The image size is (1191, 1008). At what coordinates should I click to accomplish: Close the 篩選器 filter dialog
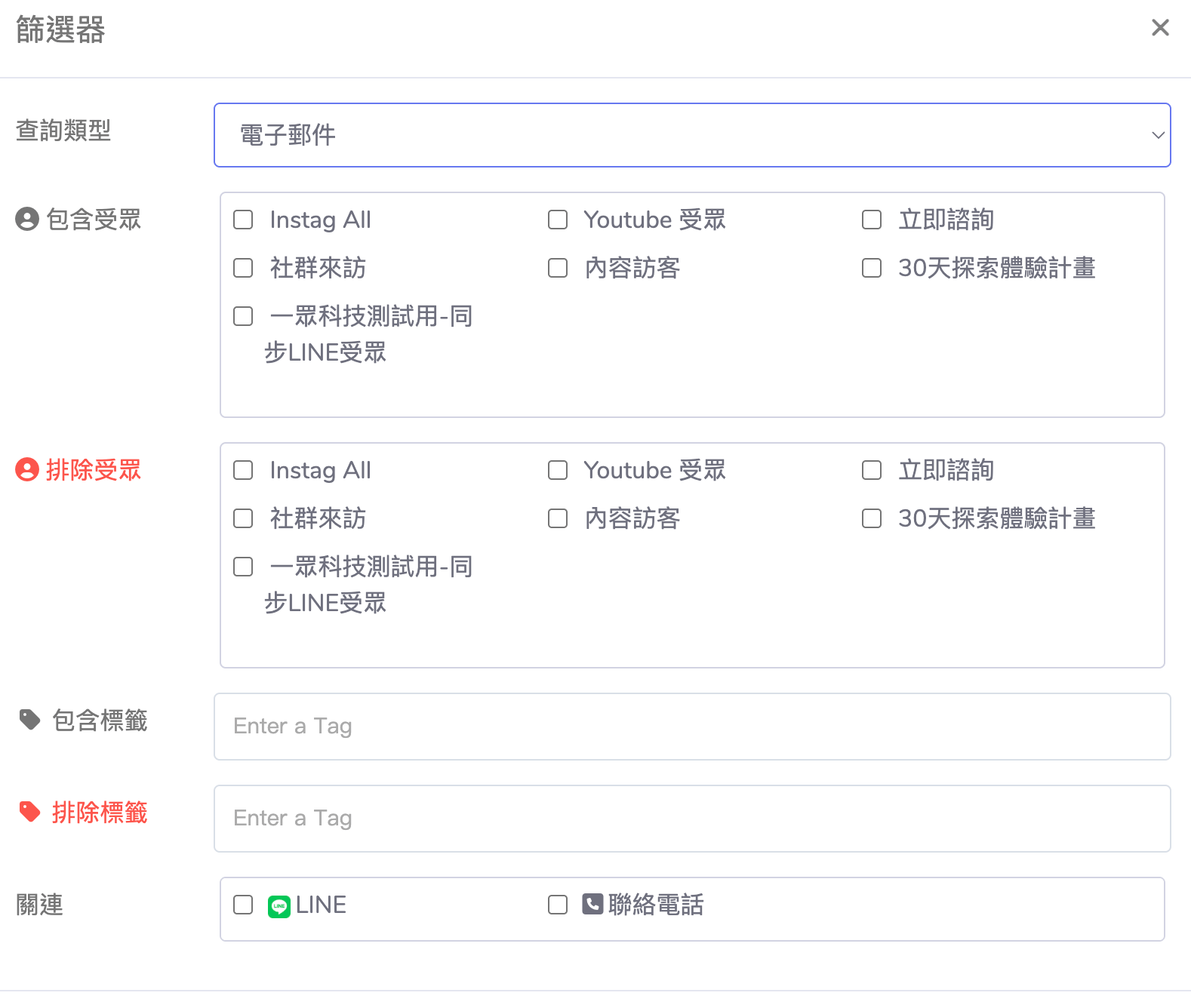pos(1160,28)
